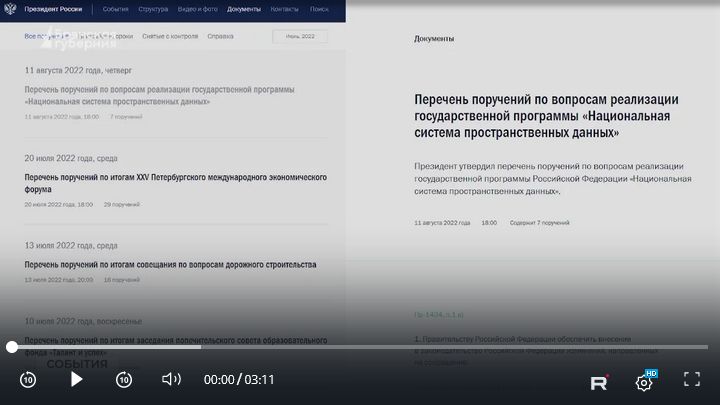Click the Rutube logo icon
This screenshot has width=720, height=405.
(x=599, y=381)
